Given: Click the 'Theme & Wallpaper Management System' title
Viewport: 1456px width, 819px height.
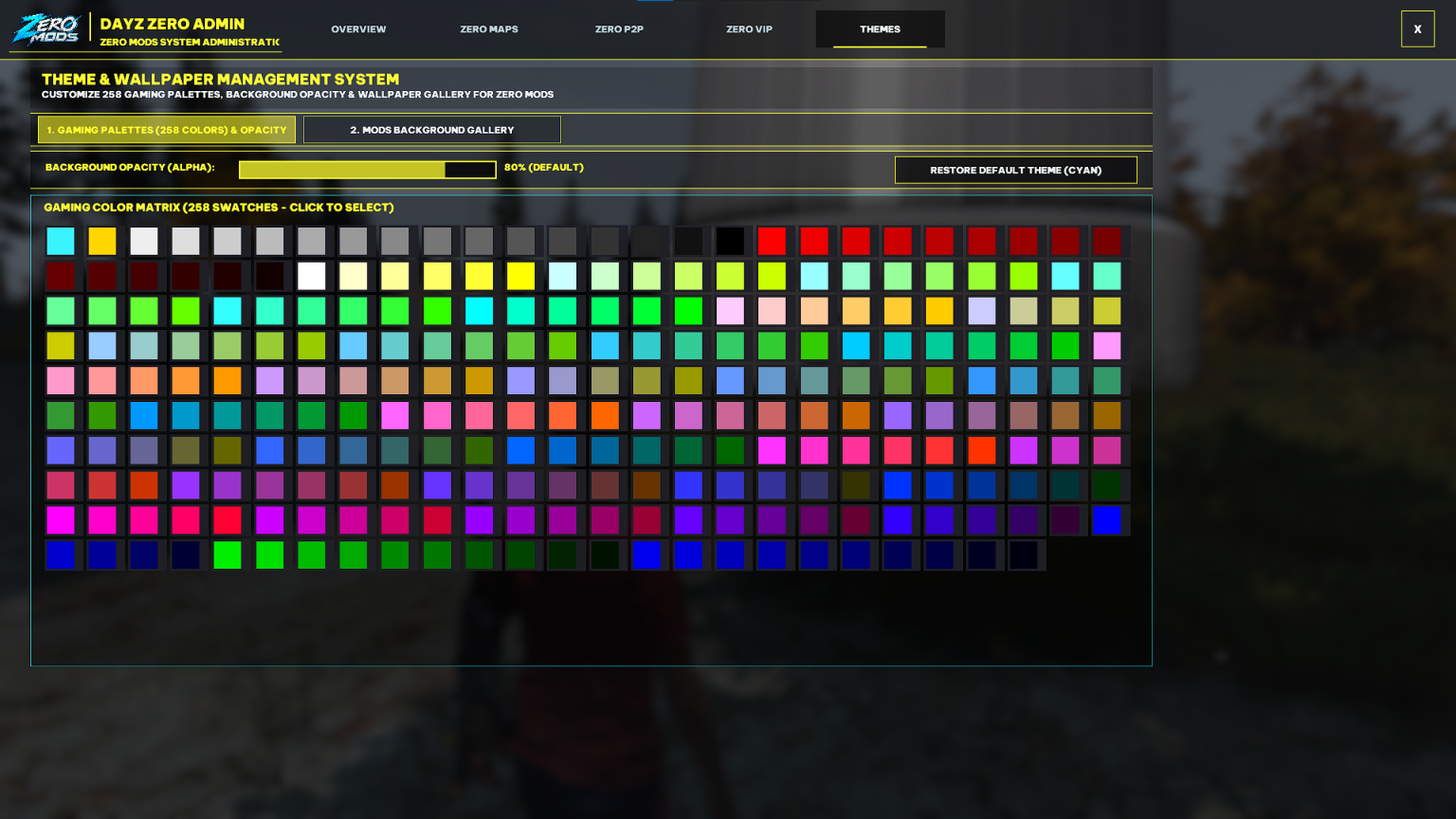Looking at the screenshot, I should pyautogui.click(x=221, y=80).
